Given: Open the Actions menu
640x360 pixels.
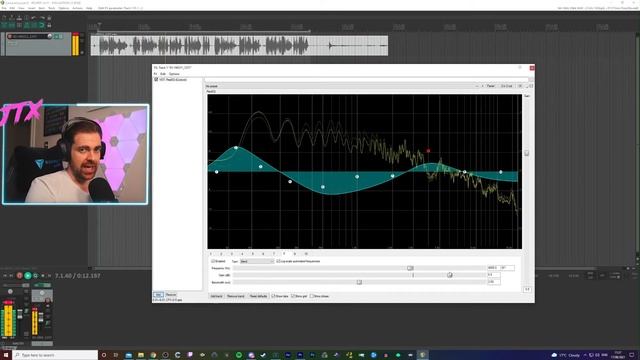Looking at the screenshot, I should pyautogui.click(x=77, y=8).
